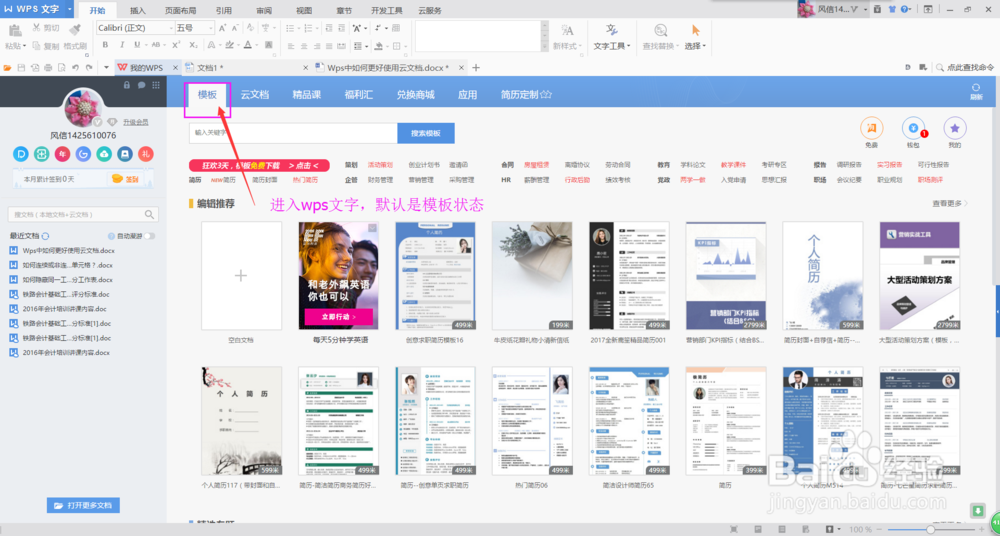The width and height of the screenshot is (1000, 536).
Task: Open the 页面布局 ribbon tab
Action: [180, 11]
